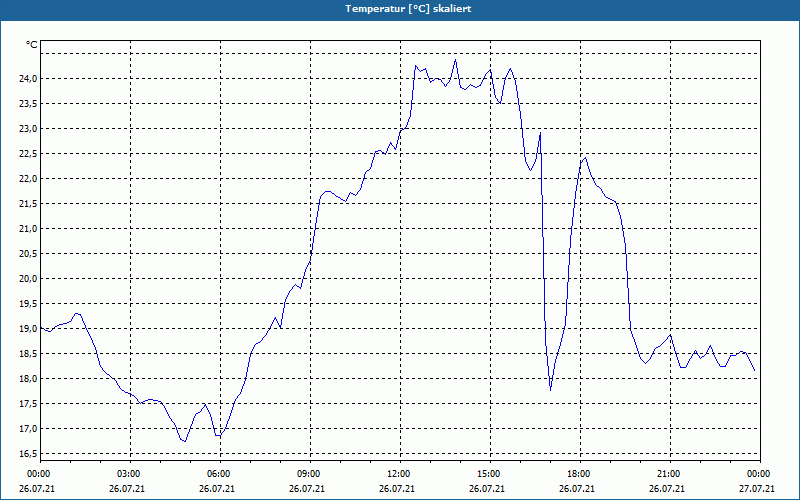The image size is (800, 500).
Task: Select the 18,0 y-axis label
Action: [29, 379]
